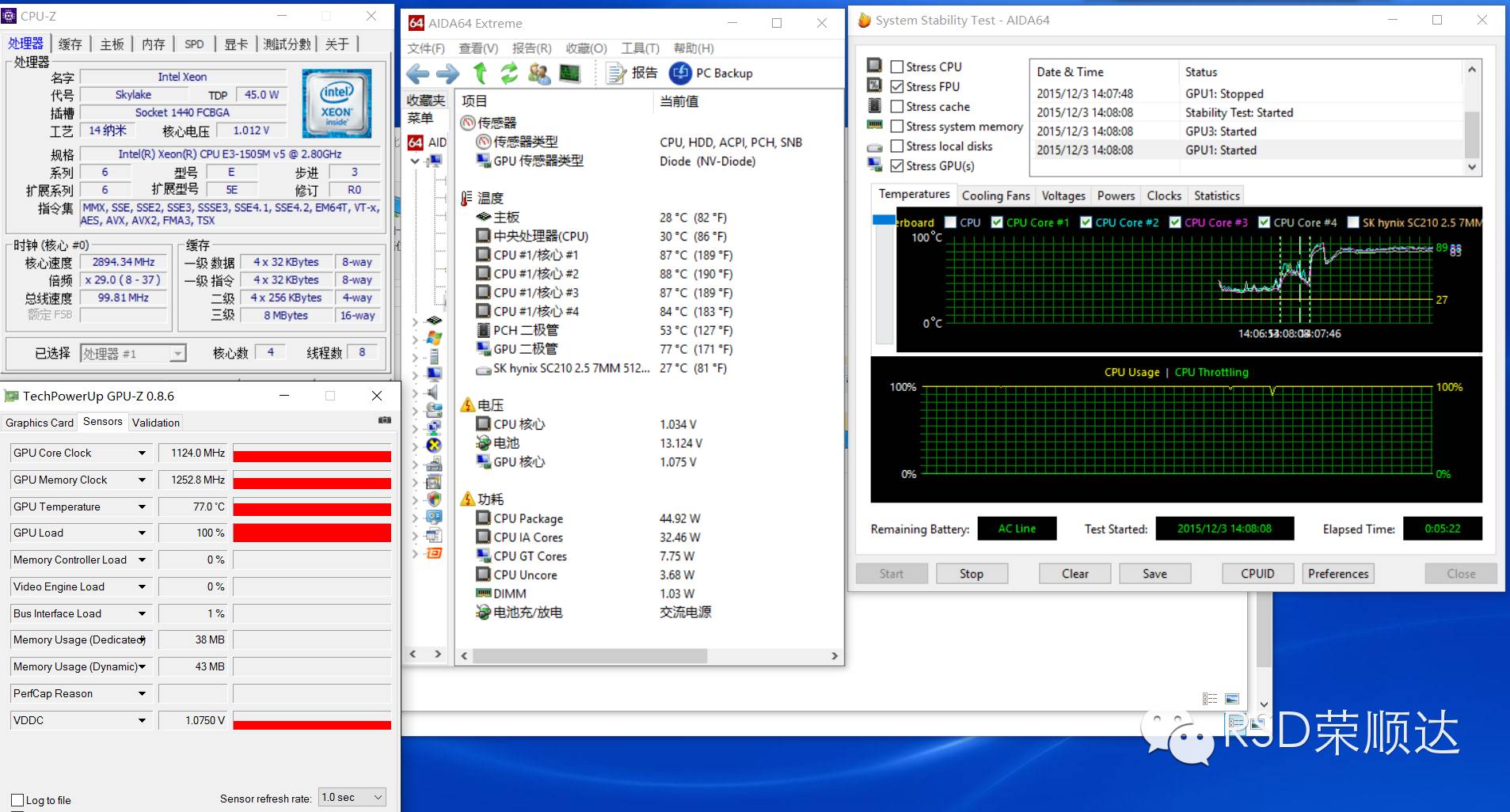Screen dimensions: 1510x812
Task: Open the 文件(F) menu in AIDA64
Action: [426, 48]
